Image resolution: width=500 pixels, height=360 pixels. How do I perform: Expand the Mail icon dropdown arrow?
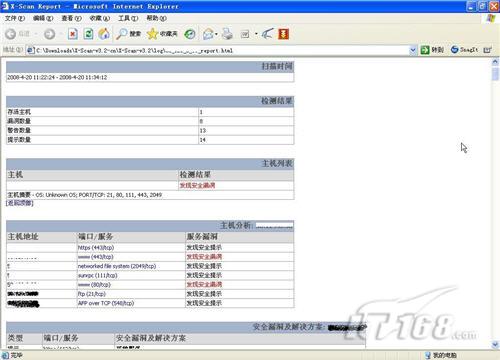[x=216, y=34]
